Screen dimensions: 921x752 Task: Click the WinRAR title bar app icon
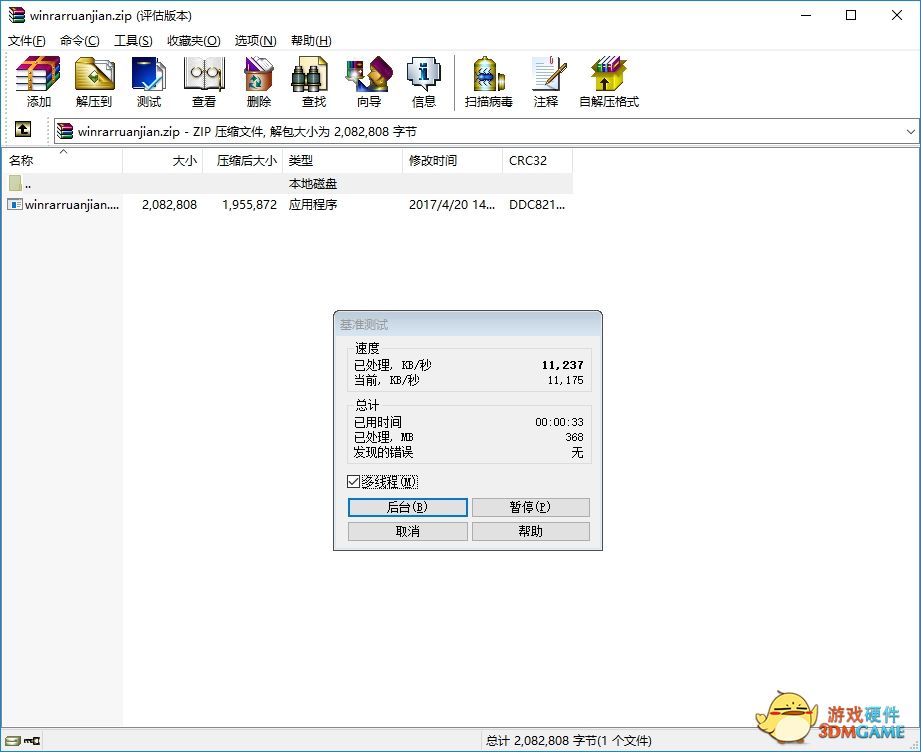point(16,15)
